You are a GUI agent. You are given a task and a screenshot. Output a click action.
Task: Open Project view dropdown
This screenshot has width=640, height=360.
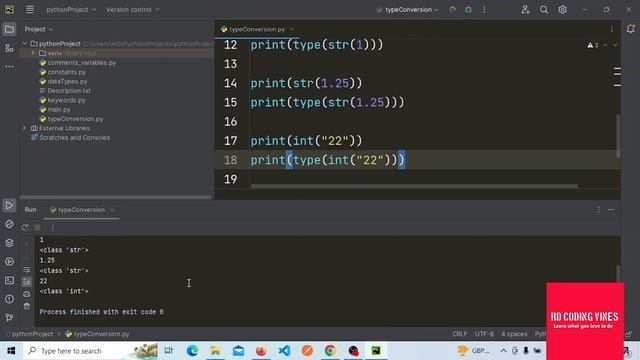coord(38,29)
